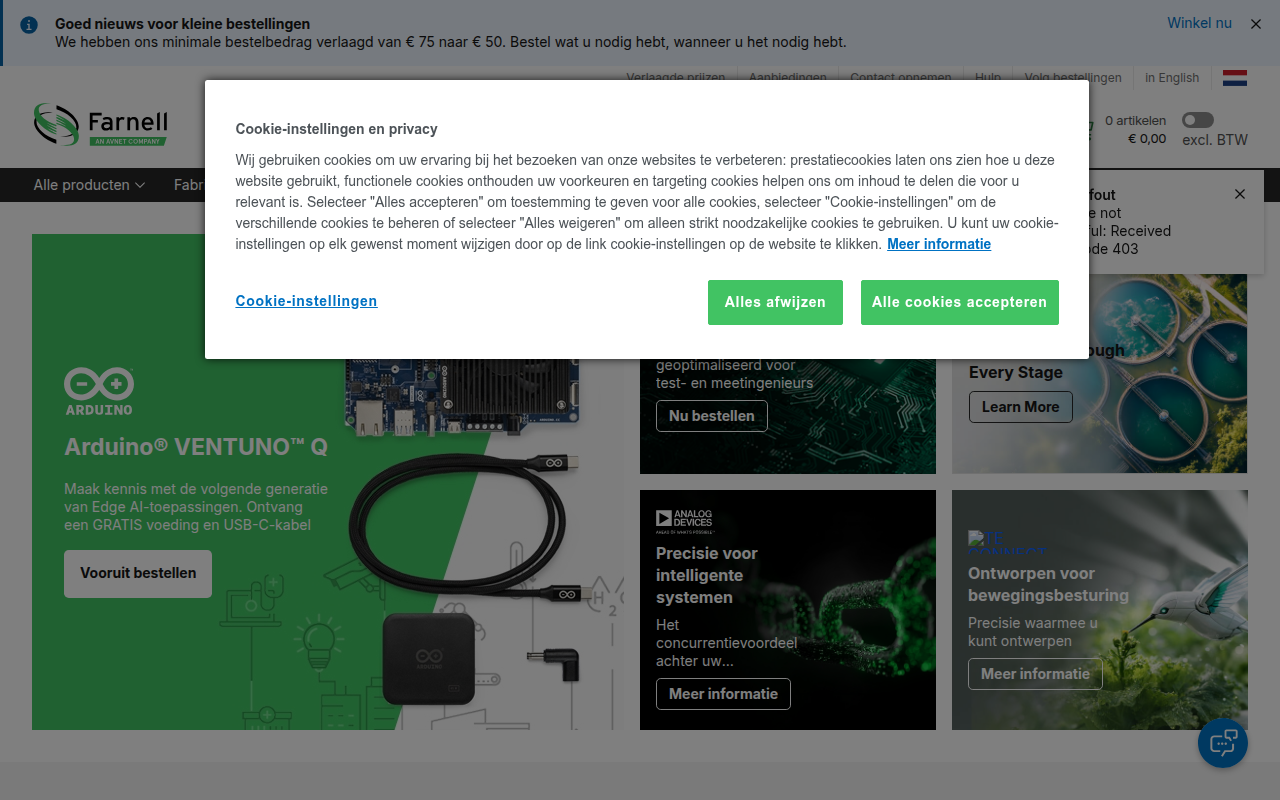Click the Learn More button
The width and height of the screenshot is (1280, 800).
click(x=1020, y=407)
